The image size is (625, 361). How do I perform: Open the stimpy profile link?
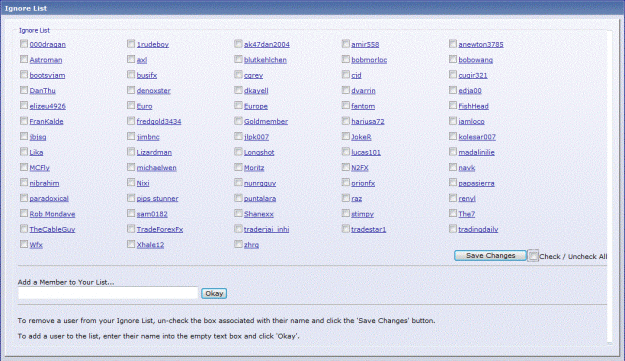pos(362,214)
